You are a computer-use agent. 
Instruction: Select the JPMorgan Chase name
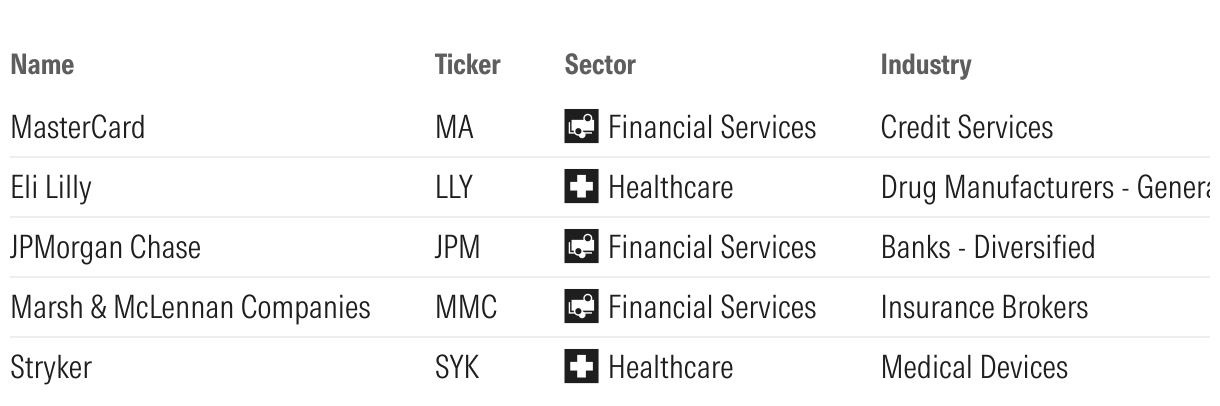coord(105,248)
